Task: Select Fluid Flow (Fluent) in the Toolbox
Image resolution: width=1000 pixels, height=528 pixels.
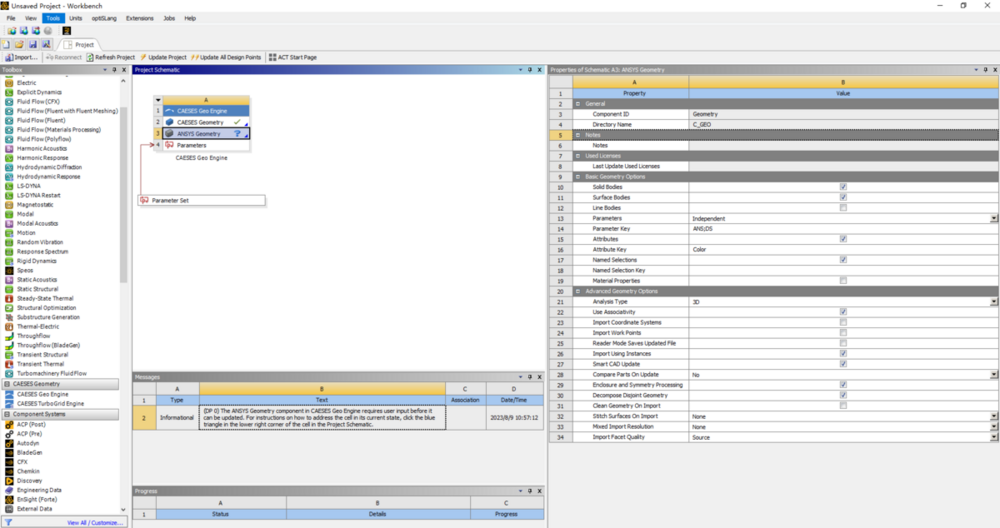Action: coord(41,120)
